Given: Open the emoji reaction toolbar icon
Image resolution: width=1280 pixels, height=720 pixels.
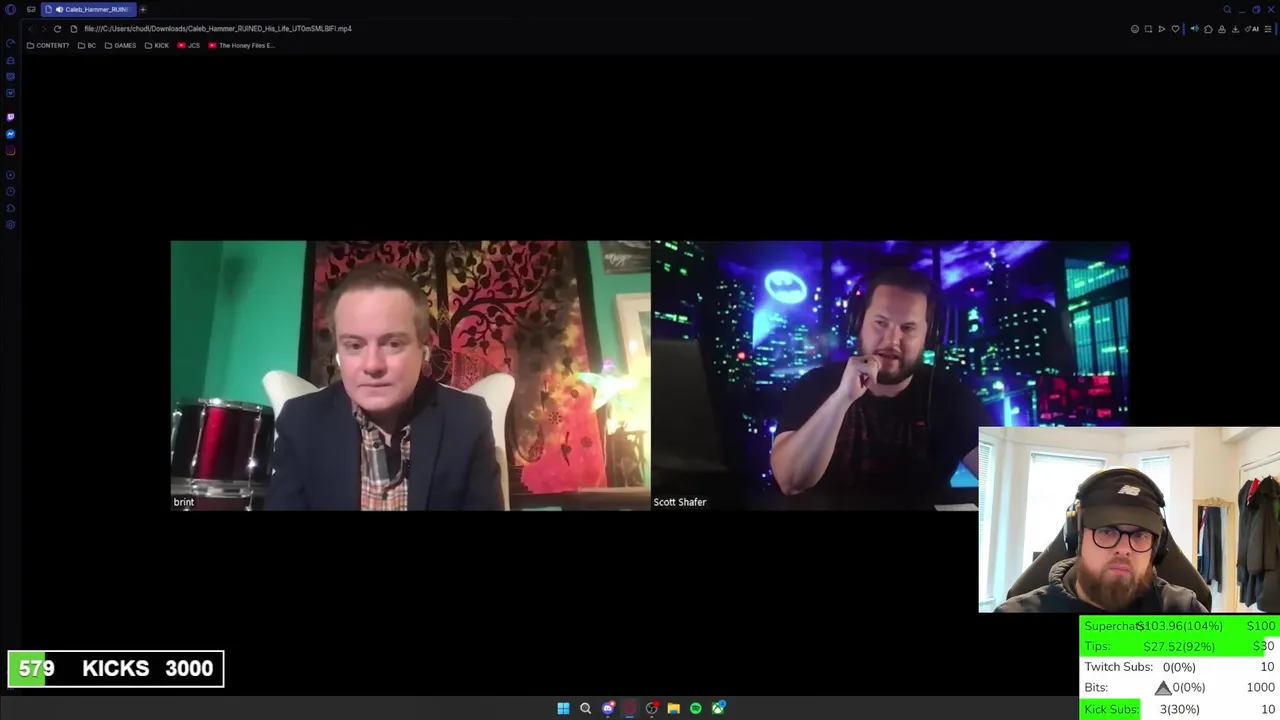Looking at the screenshot, I should (1135, 29).
